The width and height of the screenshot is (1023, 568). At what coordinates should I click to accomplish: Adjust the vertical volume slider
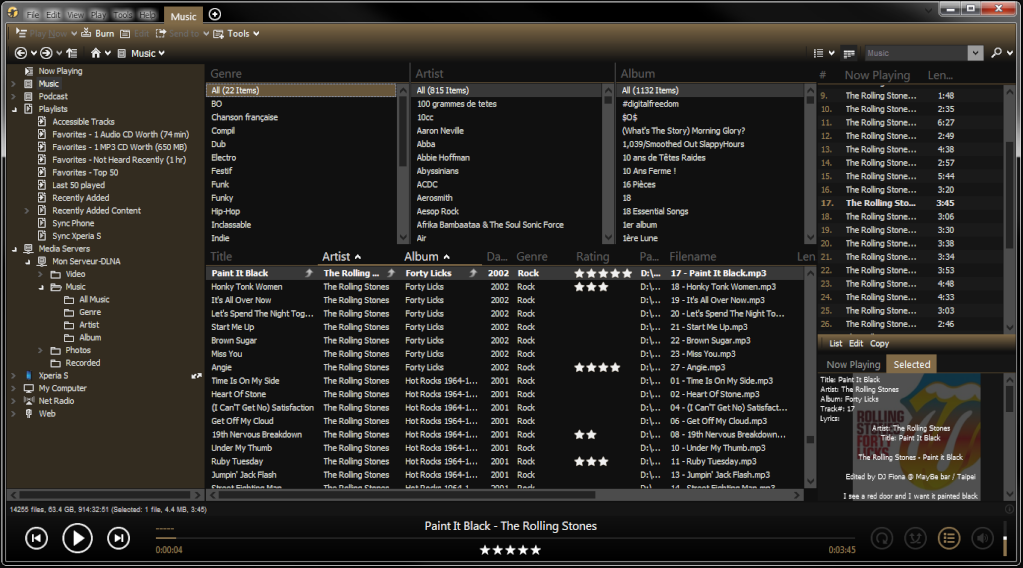click(x=1005, y=538)
